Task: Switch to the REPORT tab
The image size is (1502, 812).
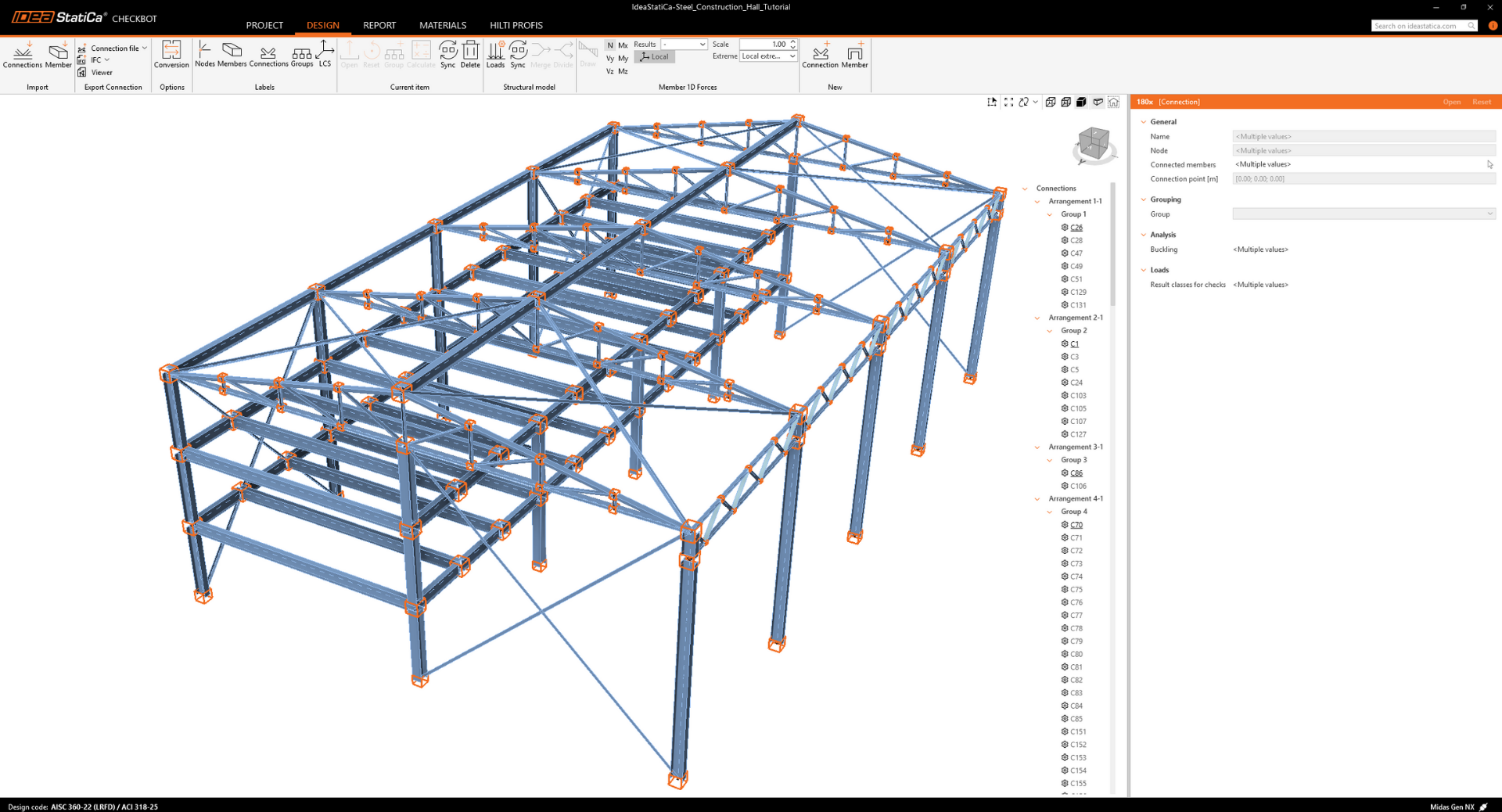Action: 379,25
